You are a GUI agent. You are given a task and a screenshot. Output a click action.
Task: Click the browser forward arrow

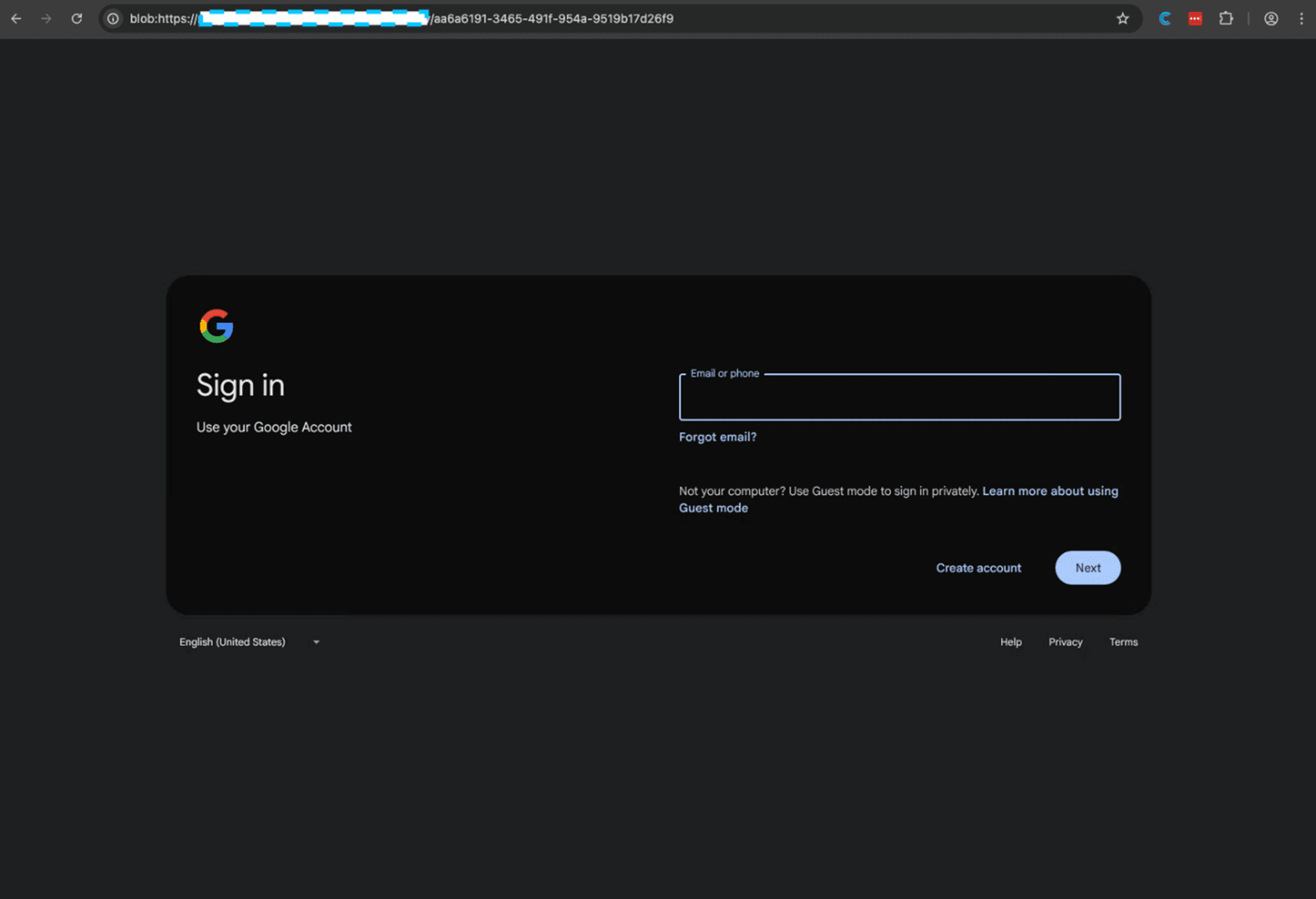tap(46, 18)
